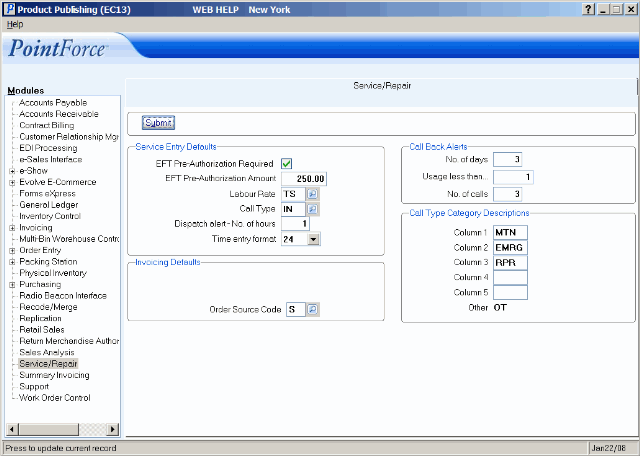Click the Call Type input field
The image size is (640, 456).
click(x=293, y=209)
